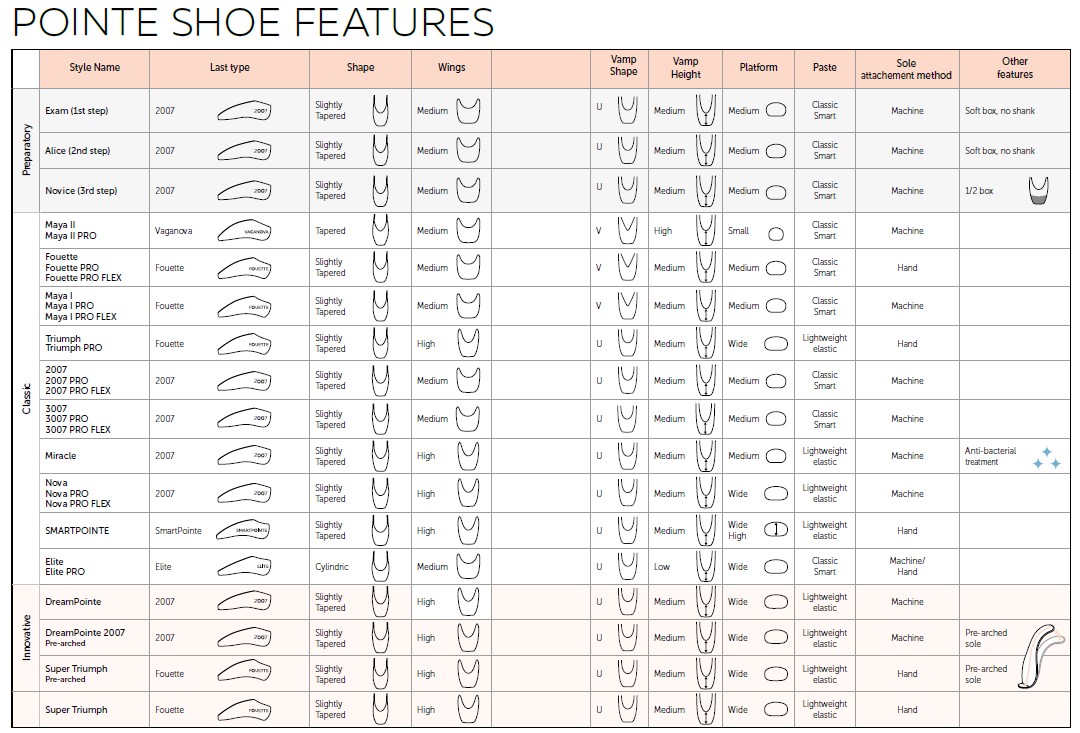Click the Low vamp height icon for Elite
The height and width of the screenshot is (733, 1080).
point(706,566)
